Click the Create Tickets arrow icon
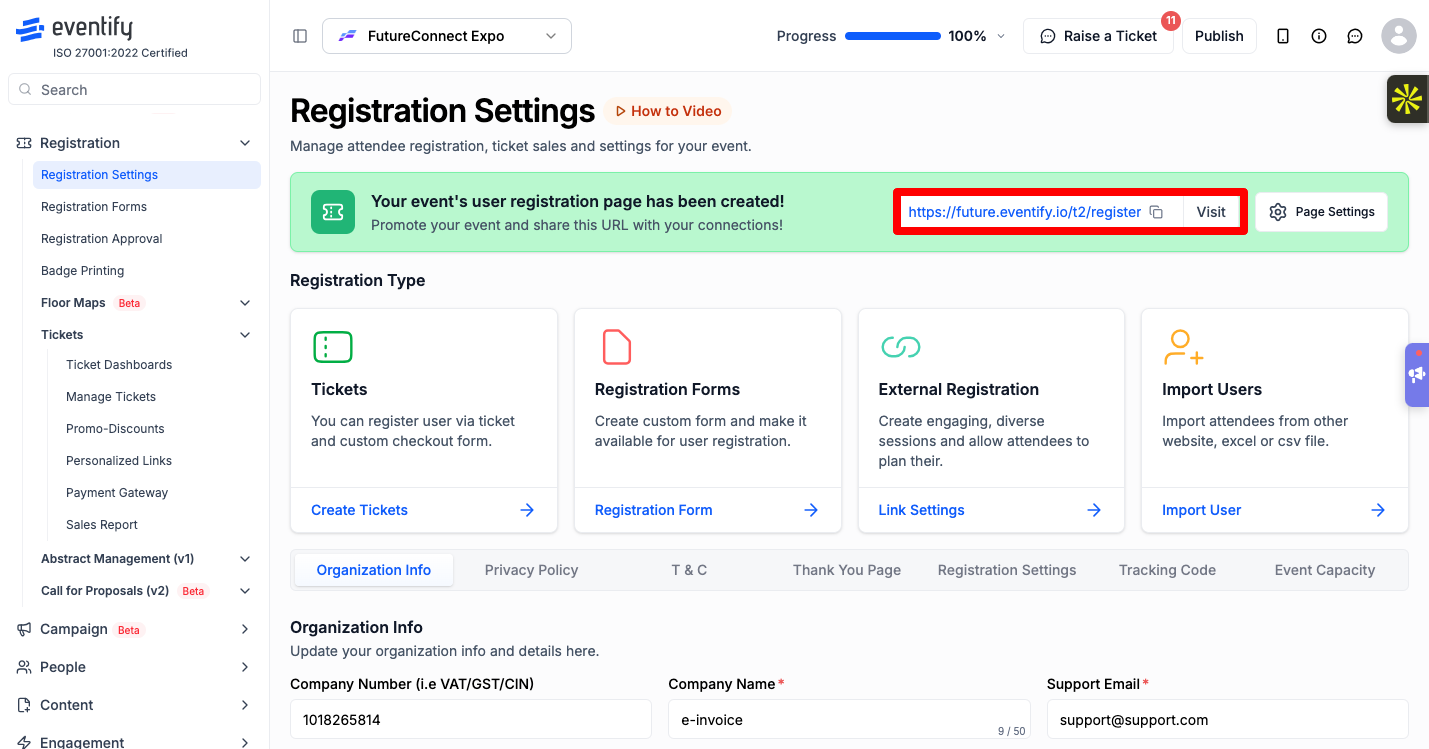Viewport: 1429px width, 749px height. tap(527, 510)
